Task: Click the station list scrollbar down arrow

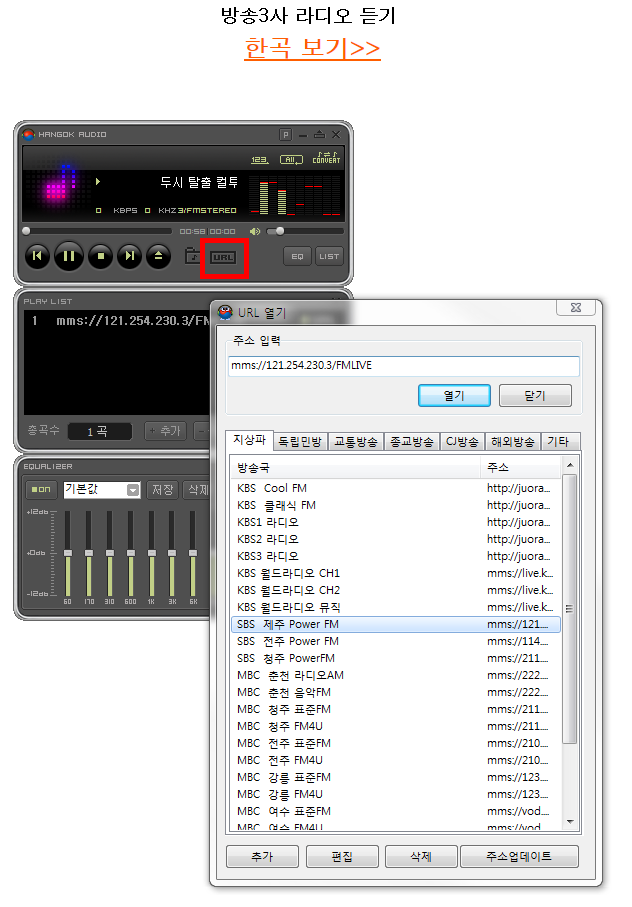Action: click(570, 822)
